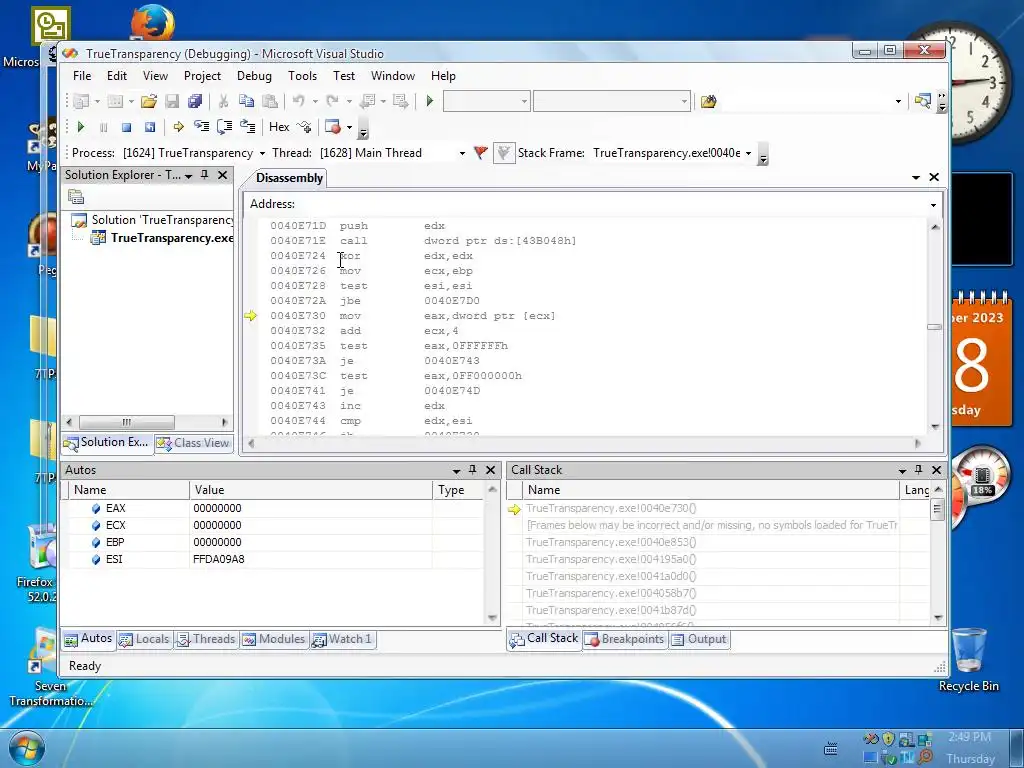Viewport: 1024px width, 768px height.
Task: Open Windows Start menu orb
Action: coord(25,748)
